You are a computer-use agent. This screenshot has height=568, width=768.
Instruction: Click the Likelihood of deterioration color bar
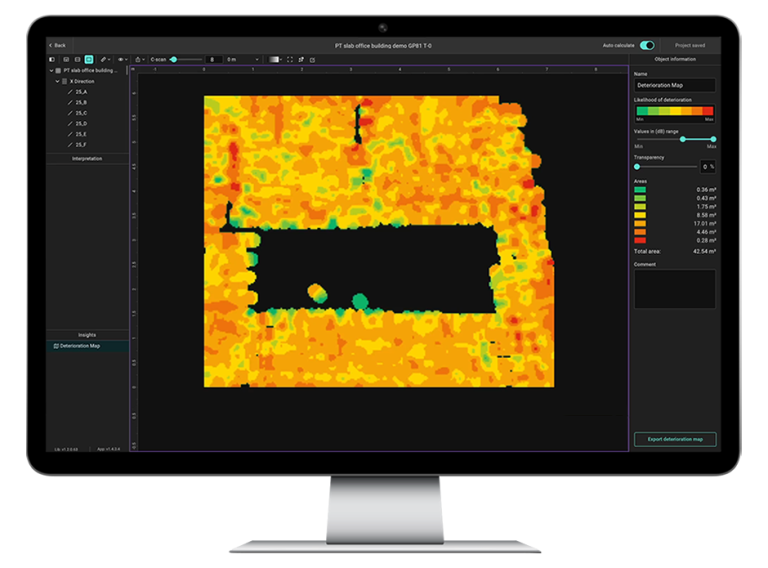click(674, 111)
